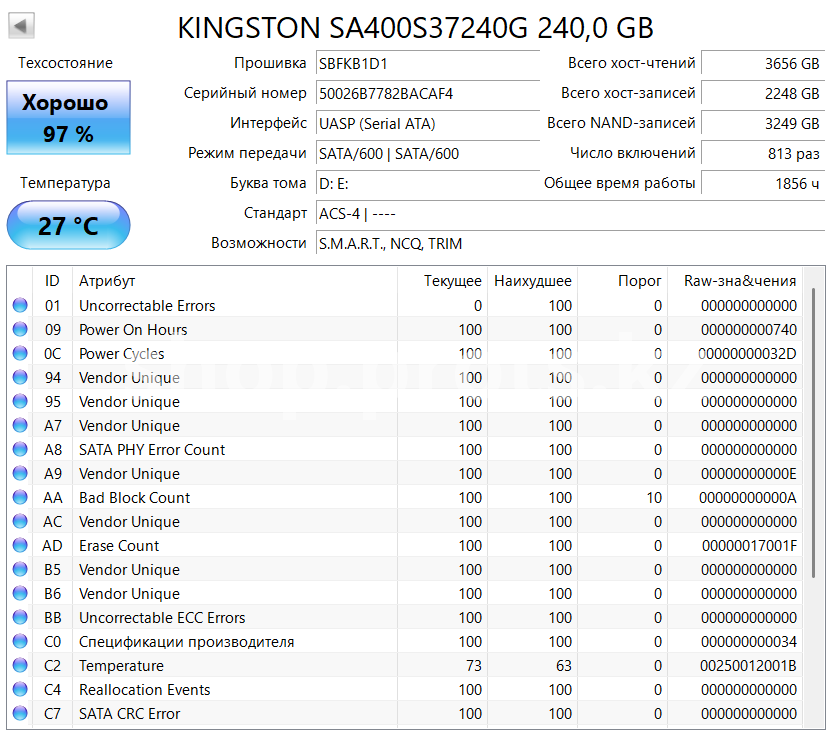Click the Порог column header
Viewport: 832px width, 736px height.
coord(639,281)
